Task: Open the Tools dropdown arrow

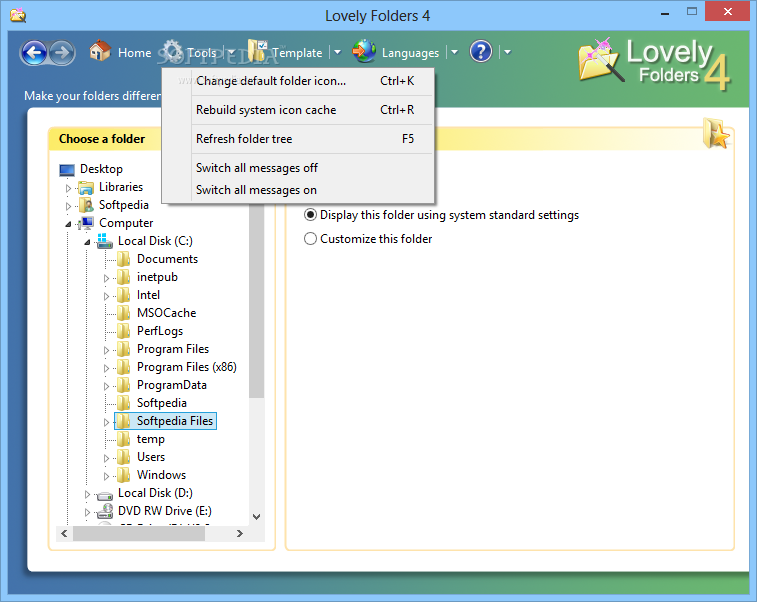Action: click(x=231, y=52)
